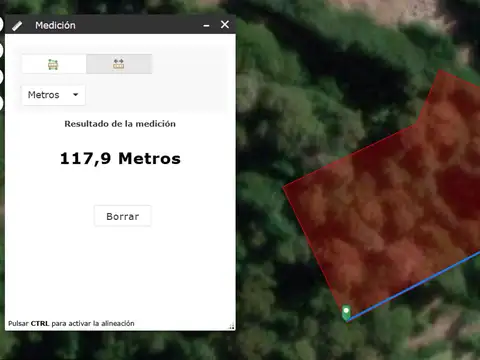Select the 117,9 Metros result text
This screenshot has width=480, height=360.
point(120,158)
